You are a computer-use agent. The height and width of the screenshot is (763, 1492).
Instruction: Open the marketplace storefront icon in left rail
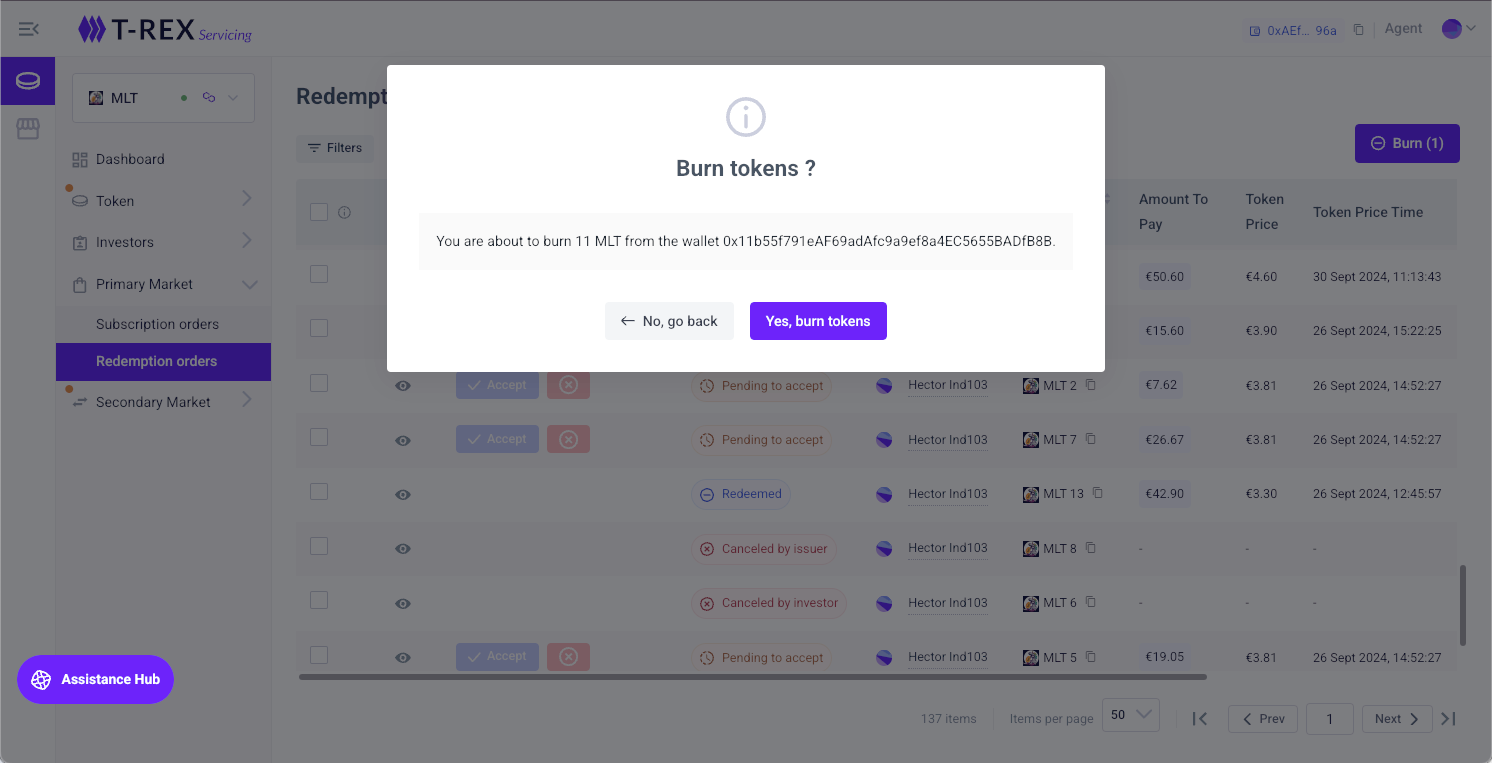click(28, 128)
